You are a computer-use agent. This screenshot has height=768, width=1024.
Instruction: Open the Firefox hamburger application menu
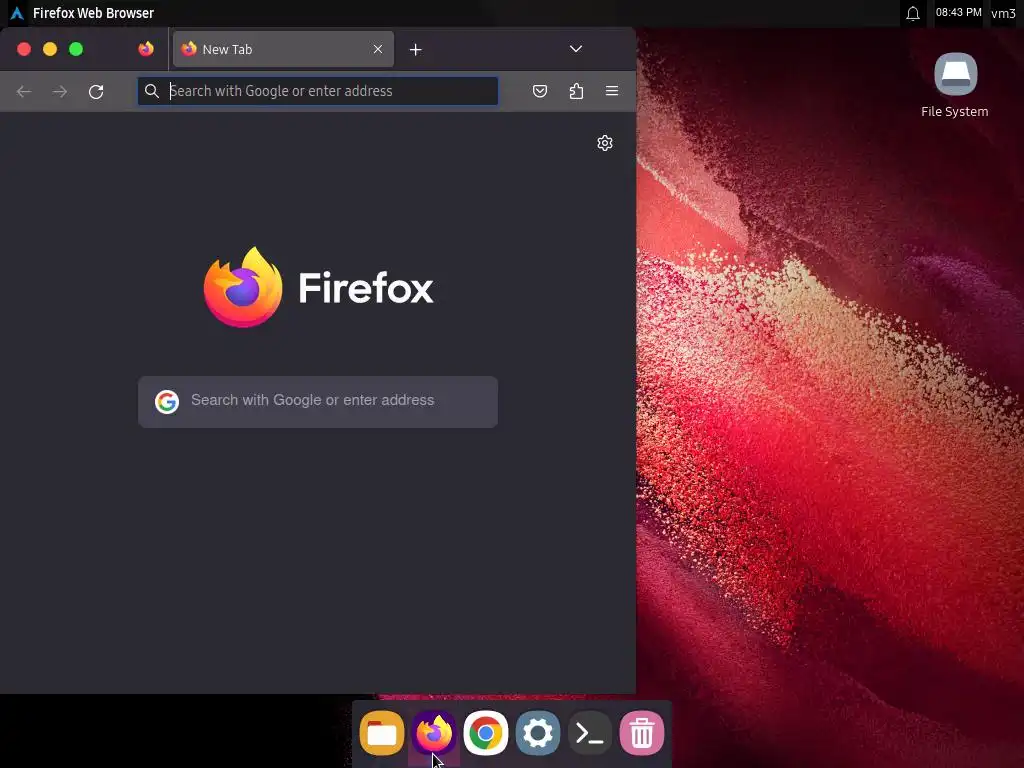coord(612,91)
